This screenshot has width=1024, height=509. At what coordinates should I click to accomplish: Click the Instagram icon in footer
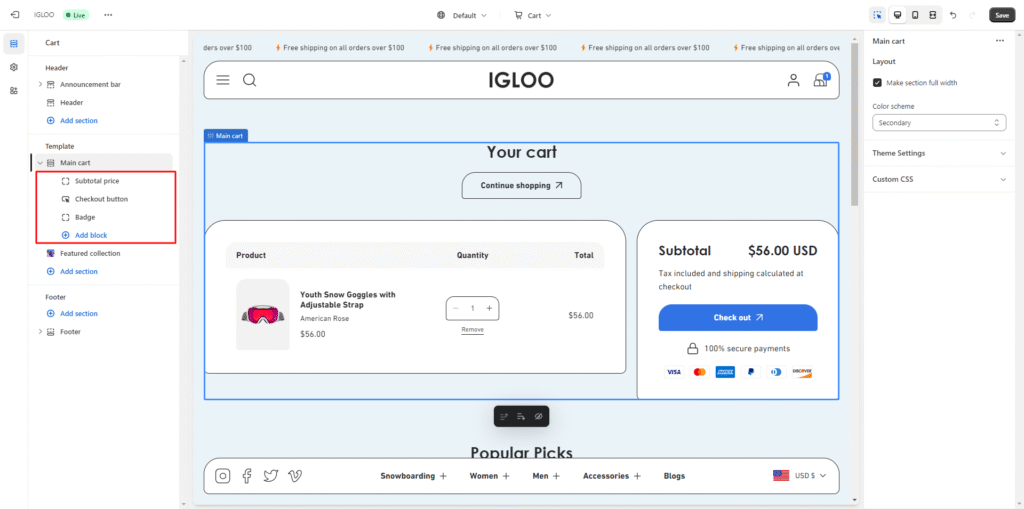(223, 476)
